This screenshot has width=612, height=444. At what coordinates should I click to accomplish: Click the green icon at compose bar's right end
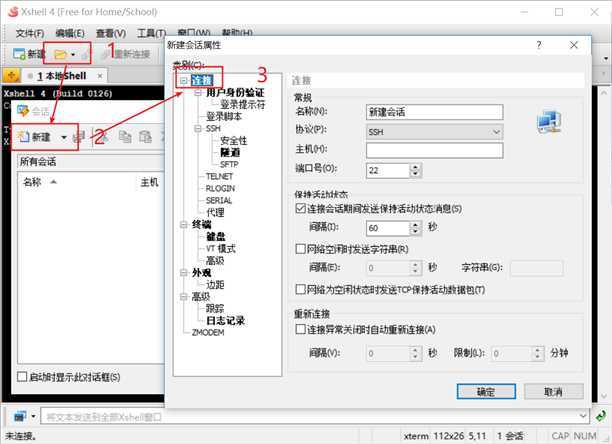(x=601, y=416)
